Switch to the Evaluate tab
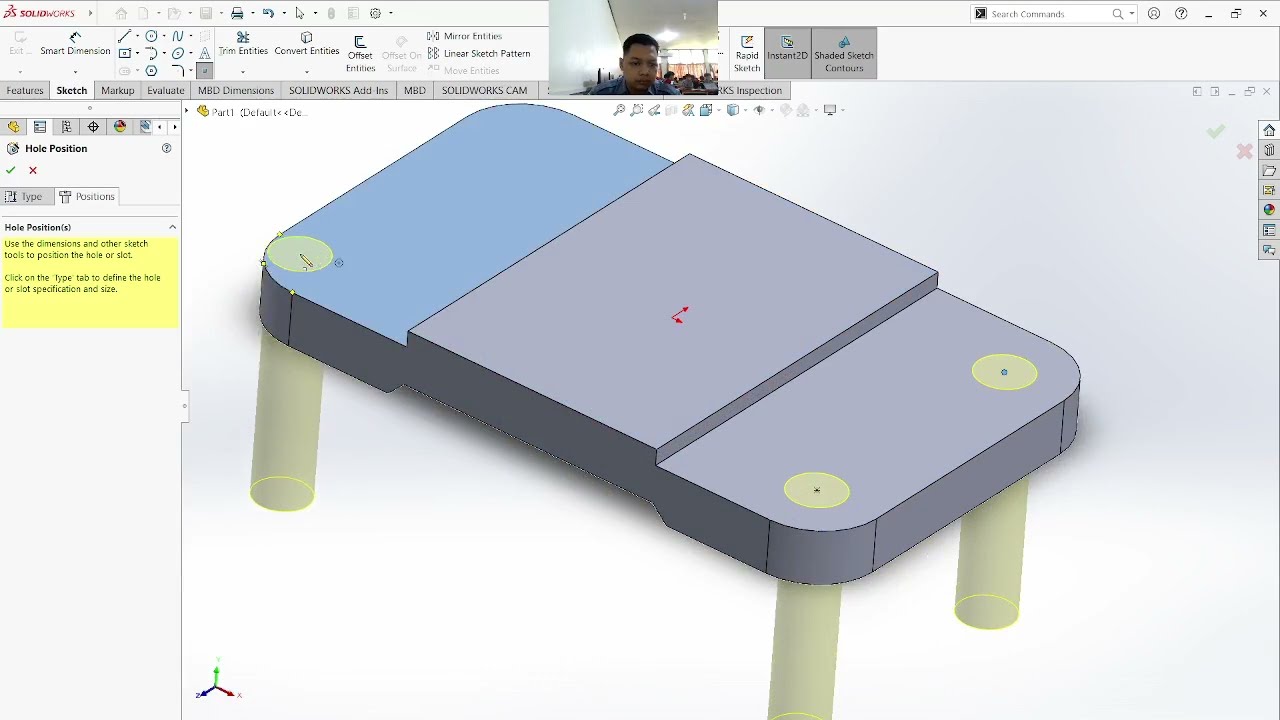The image size is (1280, 720). pyautogui.click(x=165, y=90)
